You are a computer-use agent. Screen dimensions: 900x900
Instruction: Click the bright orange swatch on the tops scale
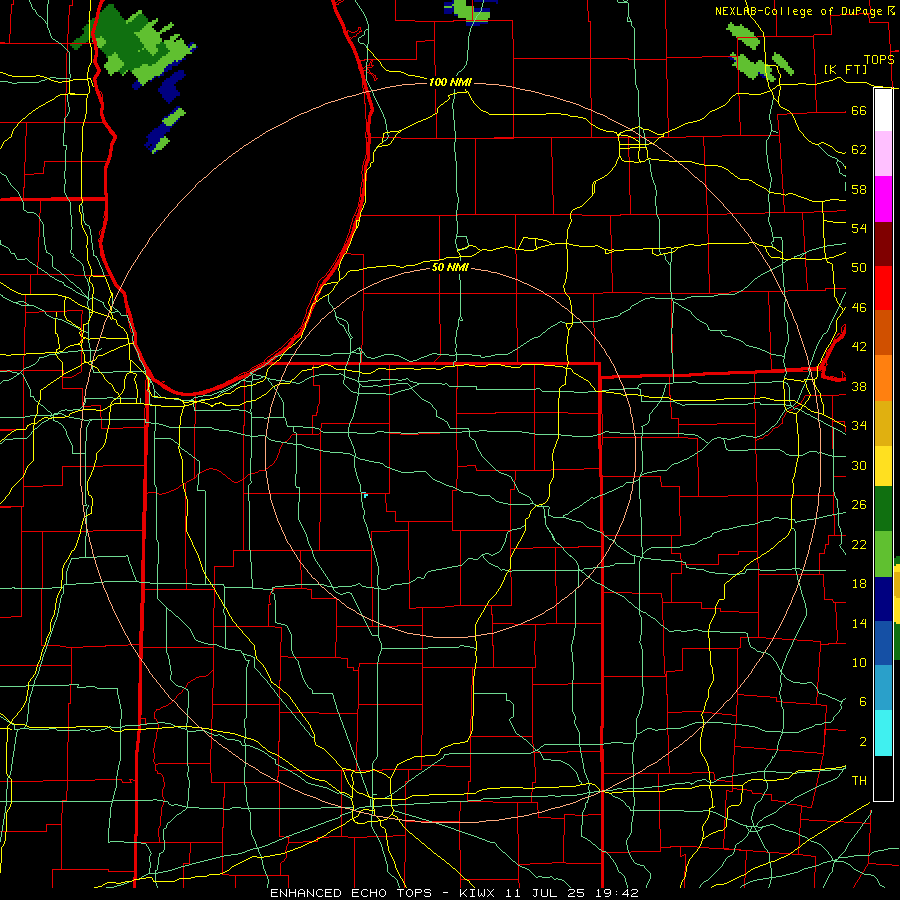[883, 378]
